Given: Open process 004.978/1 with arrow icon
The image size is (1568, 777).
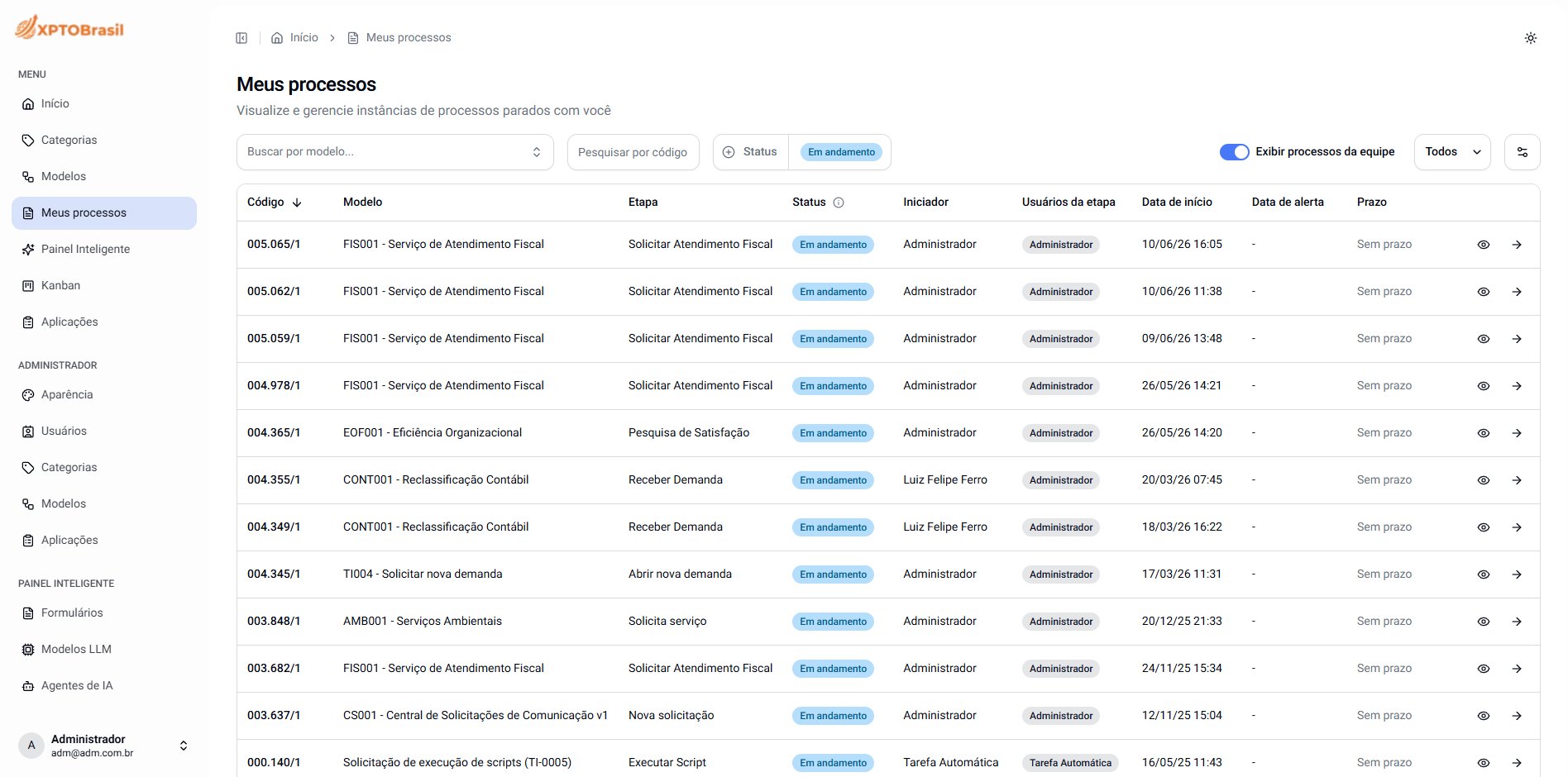Looking at the screenshot, I should tap(1517, 386).
